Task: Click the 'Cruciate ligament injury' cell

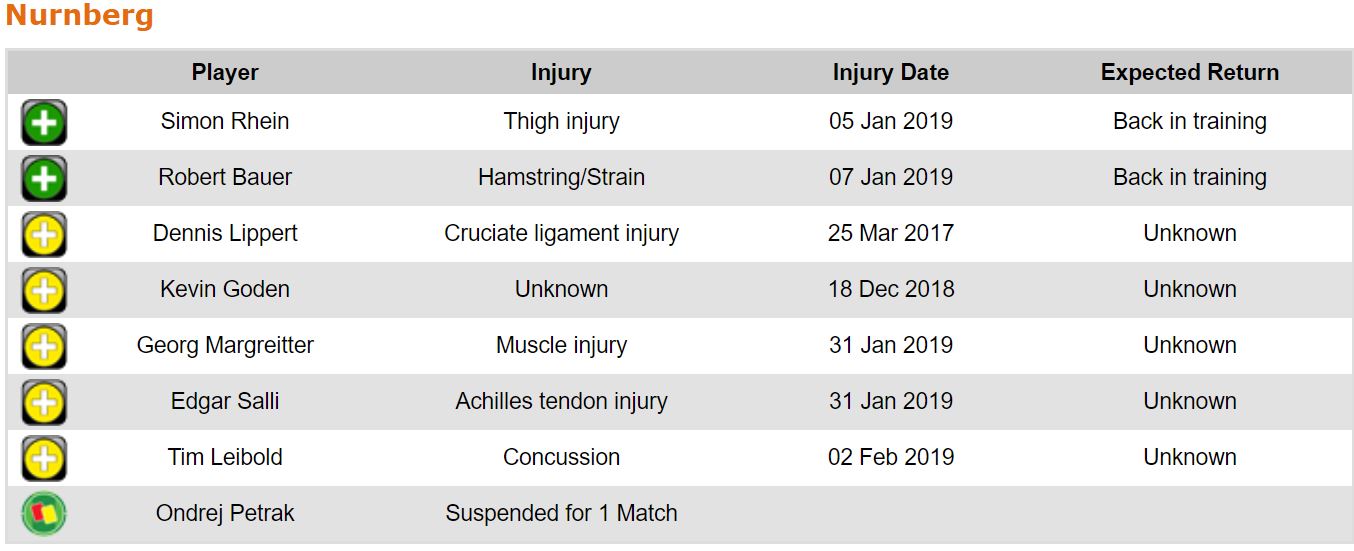Action: [561, 234]
